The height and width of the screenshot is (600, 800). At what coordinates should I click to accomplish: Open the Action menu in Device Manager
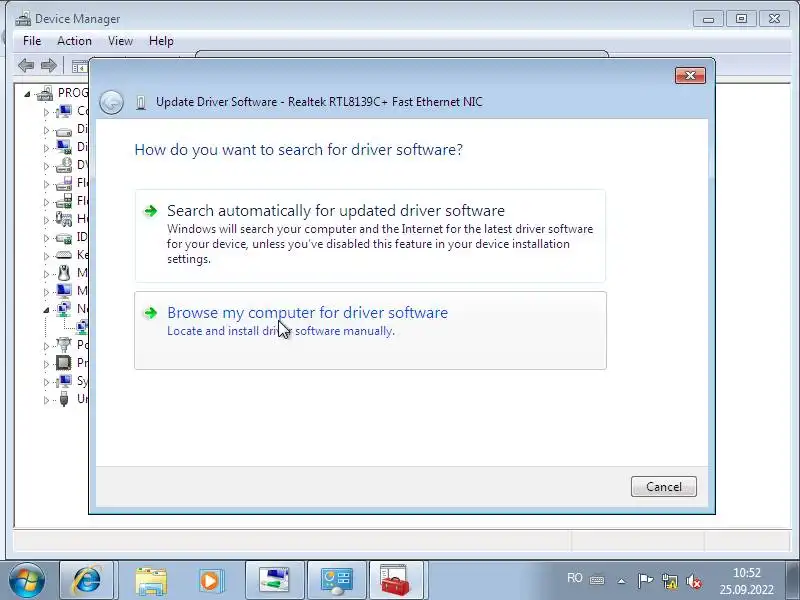point(74,41)
